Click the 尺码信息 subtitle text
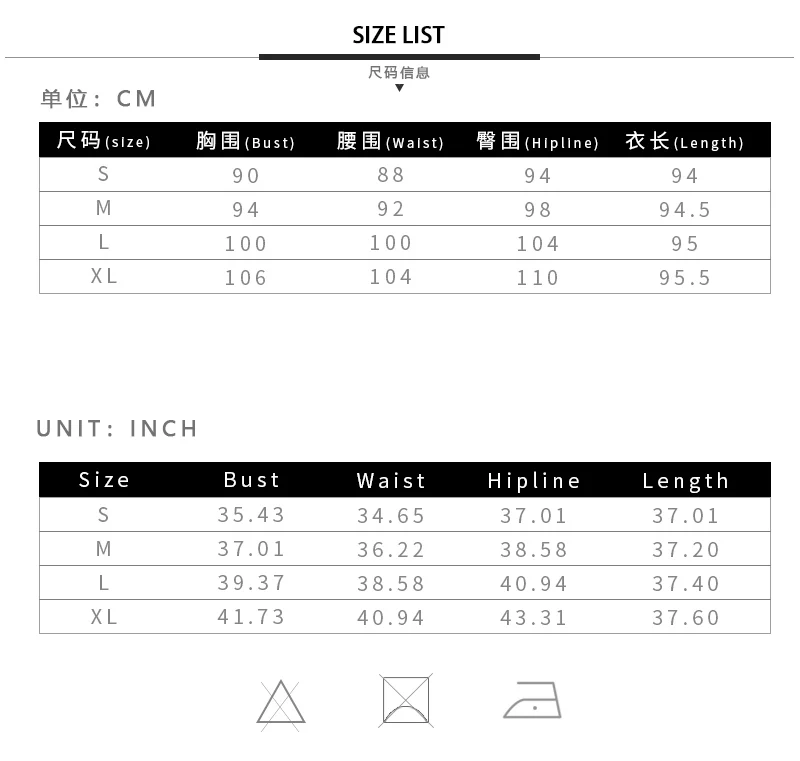 click(x=399, y=72)
